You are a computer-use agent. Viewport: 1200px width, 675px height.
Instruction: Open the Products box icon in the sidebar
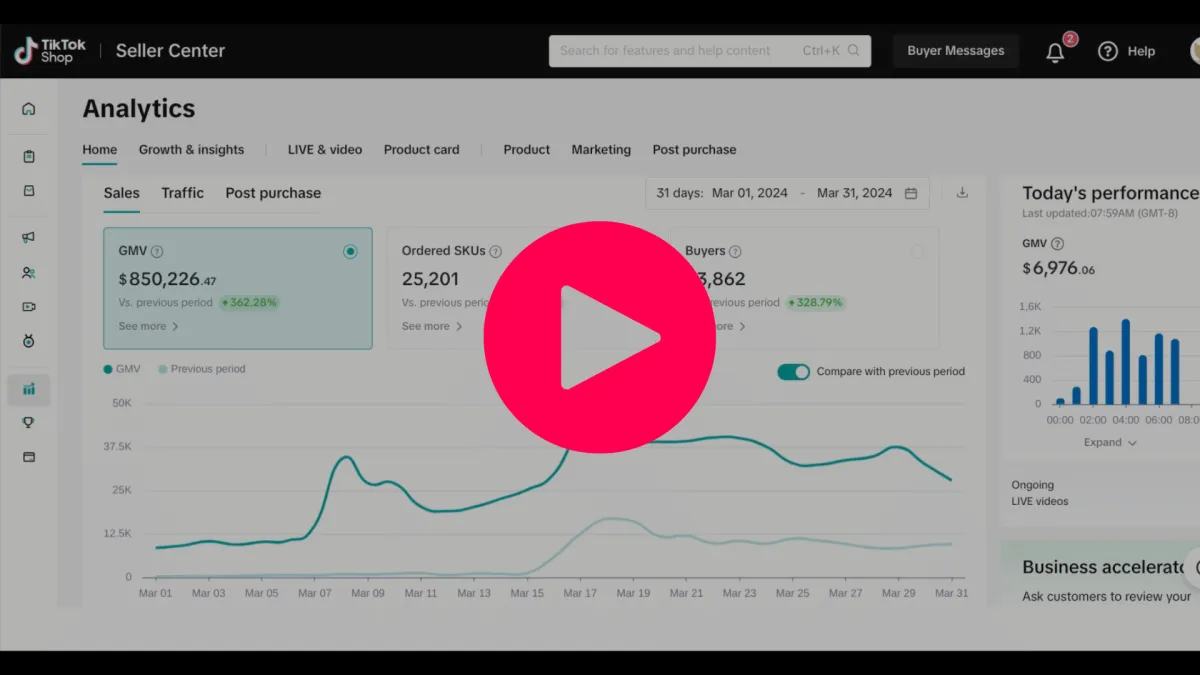(x=29, y=190)
